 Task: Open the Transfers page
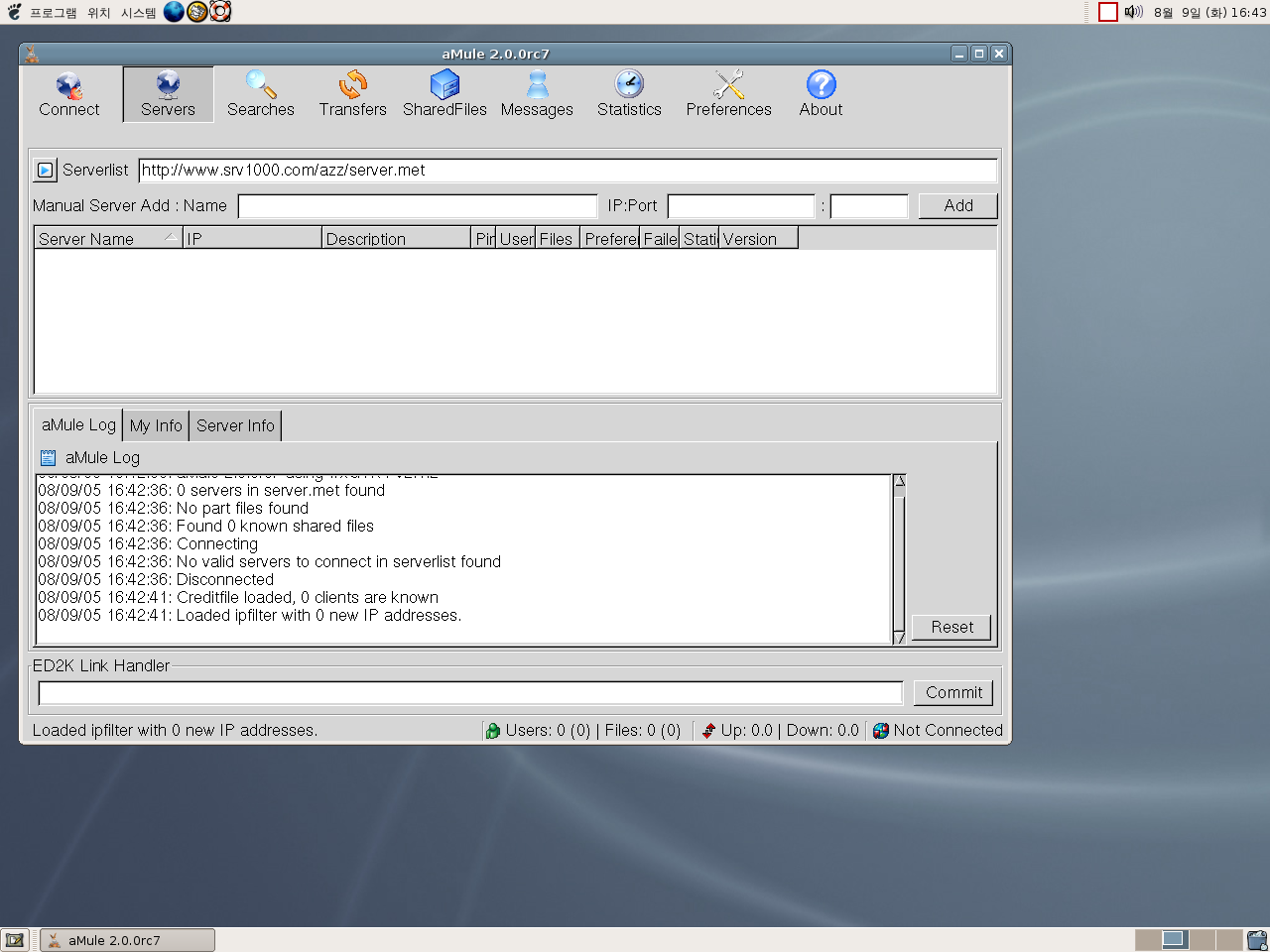pos(352,94)
